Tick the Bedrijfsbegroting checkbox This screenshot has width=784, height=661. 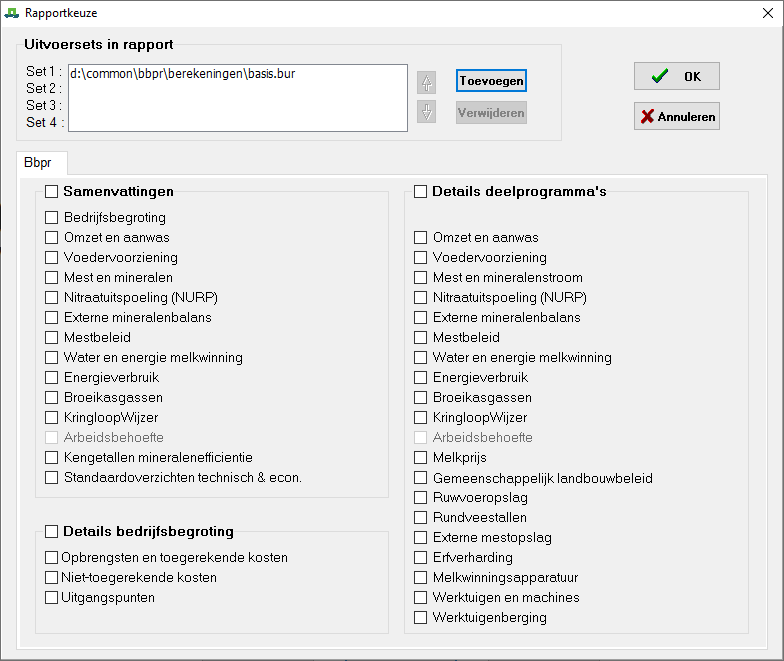pyautogui.click(x=52, y=217)
